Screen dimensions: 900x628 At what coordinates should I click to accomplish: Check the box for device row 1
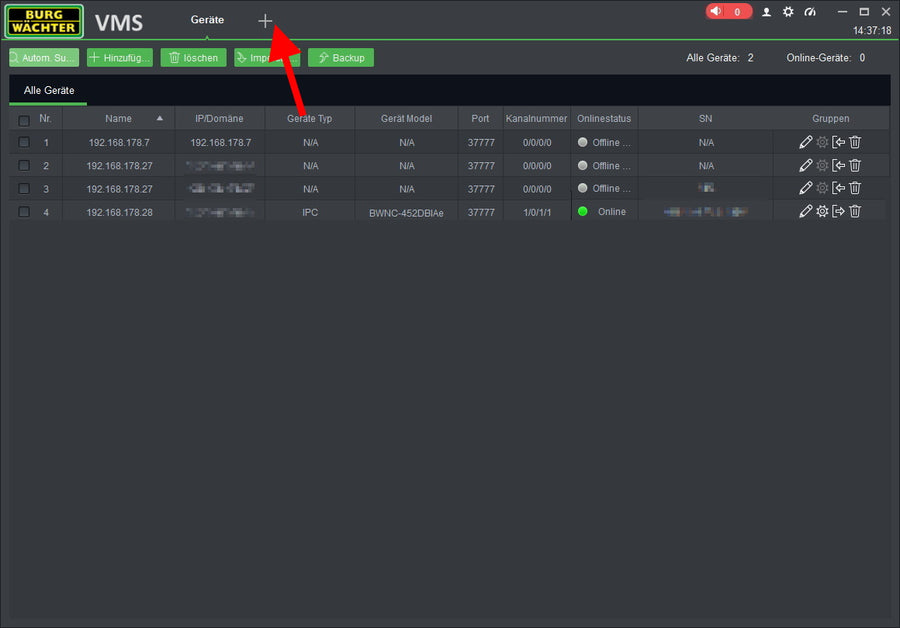pos(24,142)
